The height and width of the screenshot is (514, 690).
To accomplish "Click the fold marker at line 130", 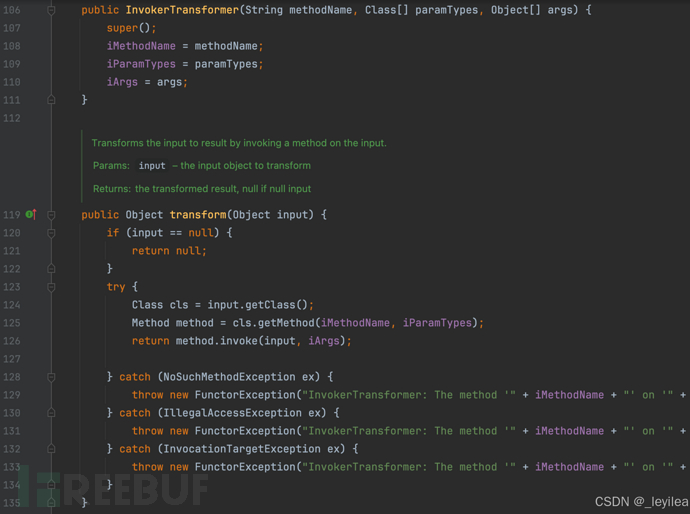I will 51,413.
